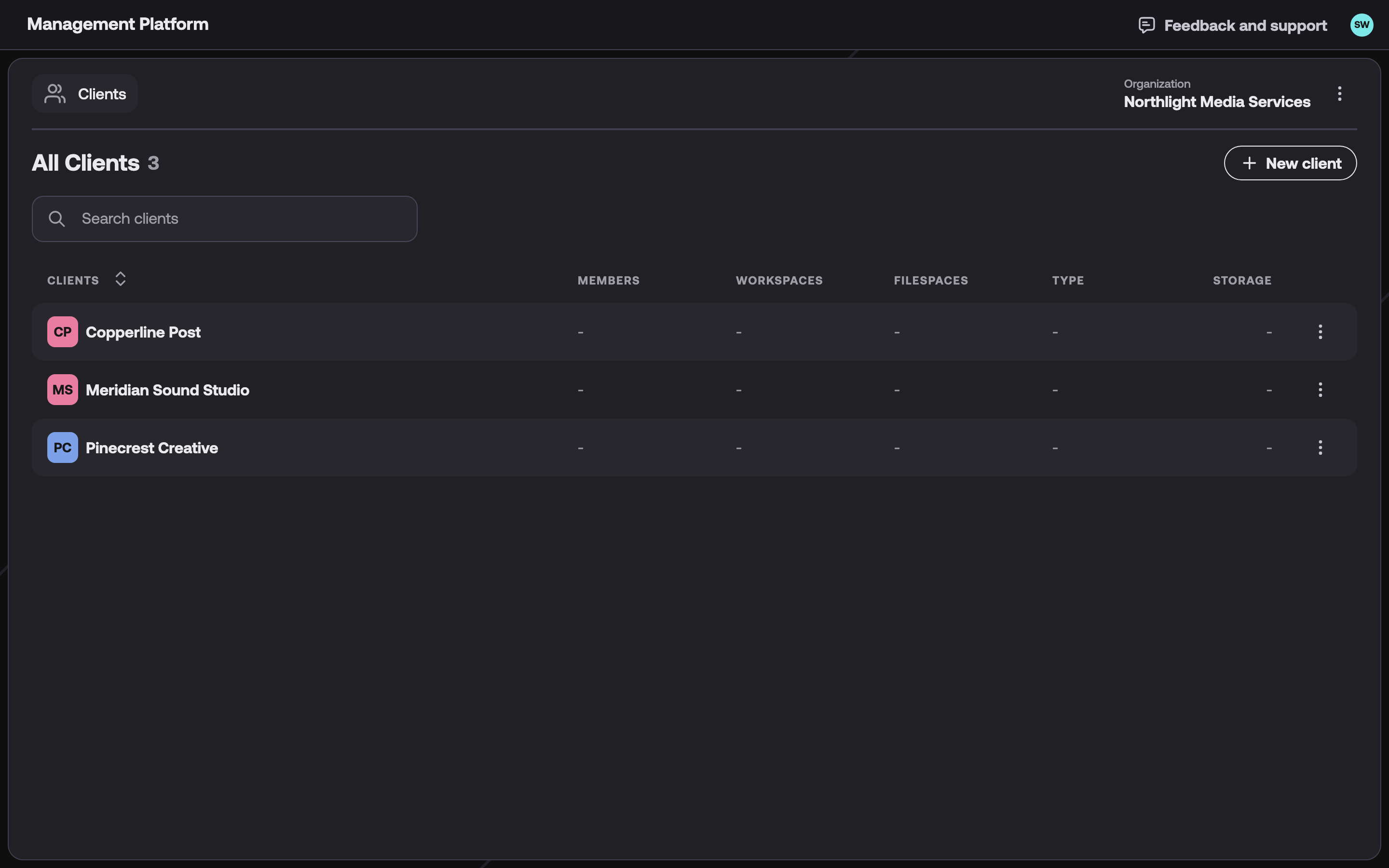Click the search magnifier icon

tap(56, 219)
